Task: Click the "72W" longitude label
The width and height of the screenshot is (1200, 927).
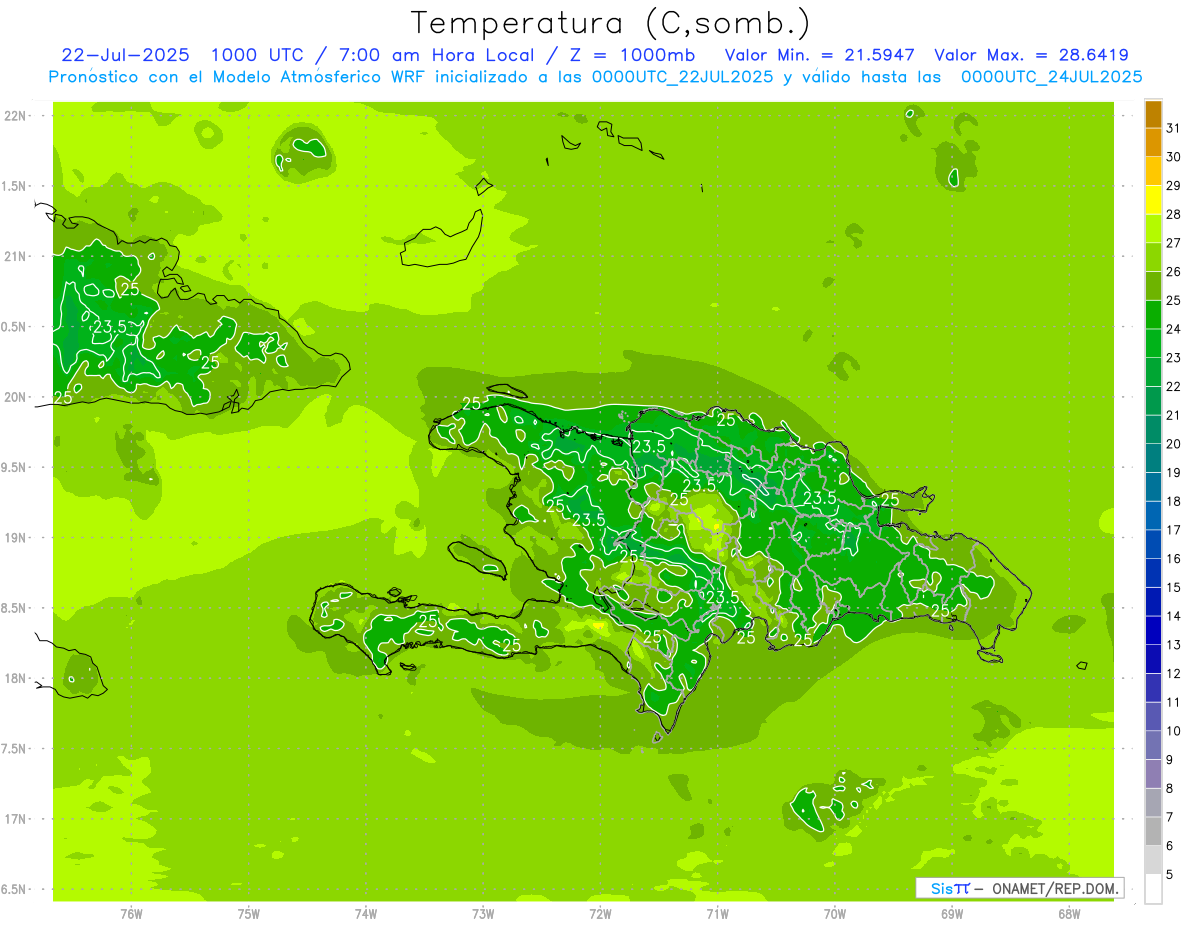Action: pos(600,914)
